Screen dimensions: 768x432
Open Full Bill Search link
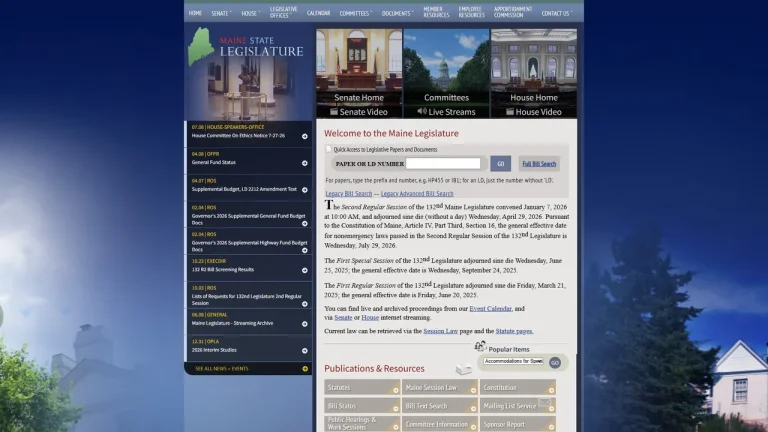point(539,164)
